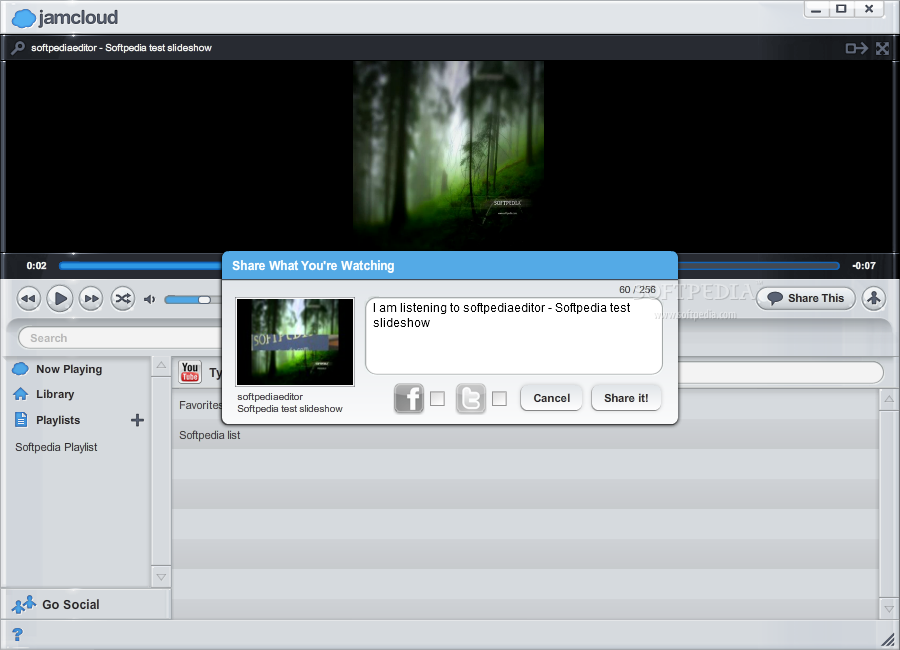Screen dimensions: 900x650
Task: Toggle fullscreen with the expand arrows icon
Action: tap(882, 48)
